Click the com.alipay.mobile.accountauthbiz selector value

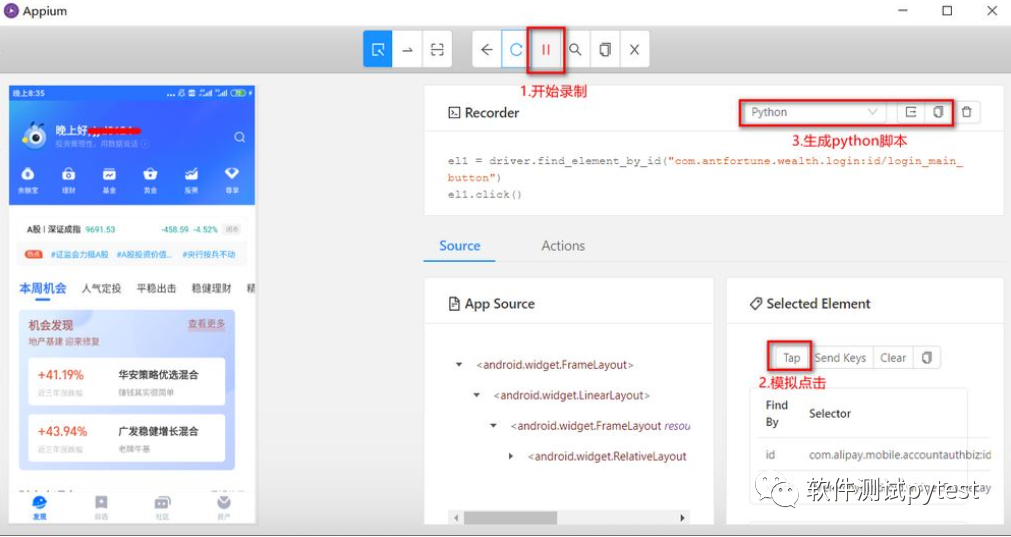[900, 454]
